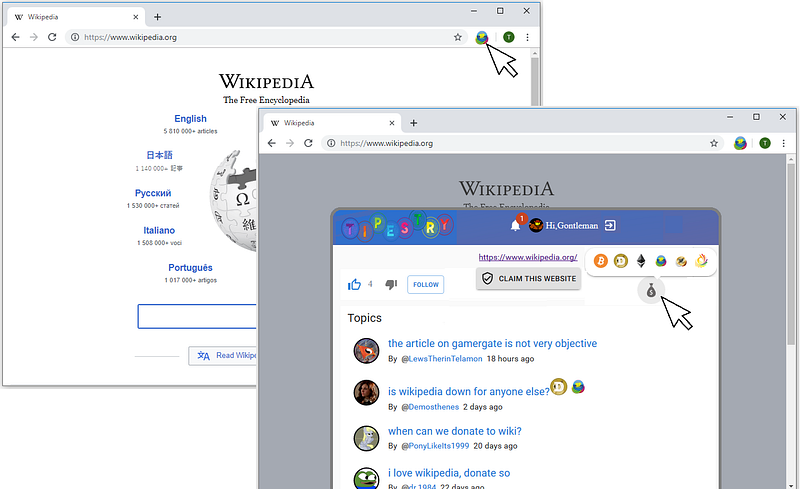Open @LewsTherinTelamon profile link
Image resolution: width=800 pixels, height=489 pixels.
(442, 359)
